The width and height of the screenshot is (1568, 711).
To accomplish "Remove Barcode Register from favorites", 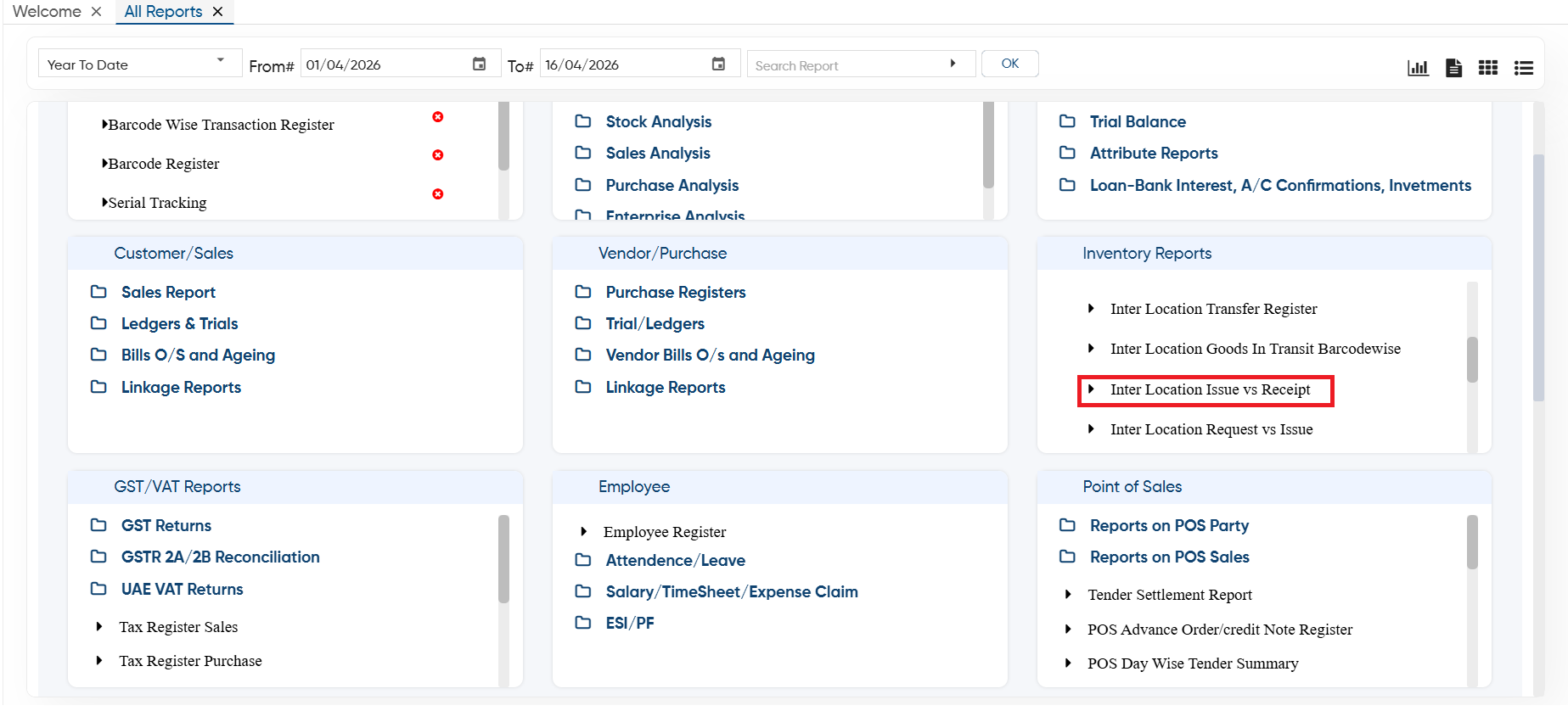I will click(438, 155).
